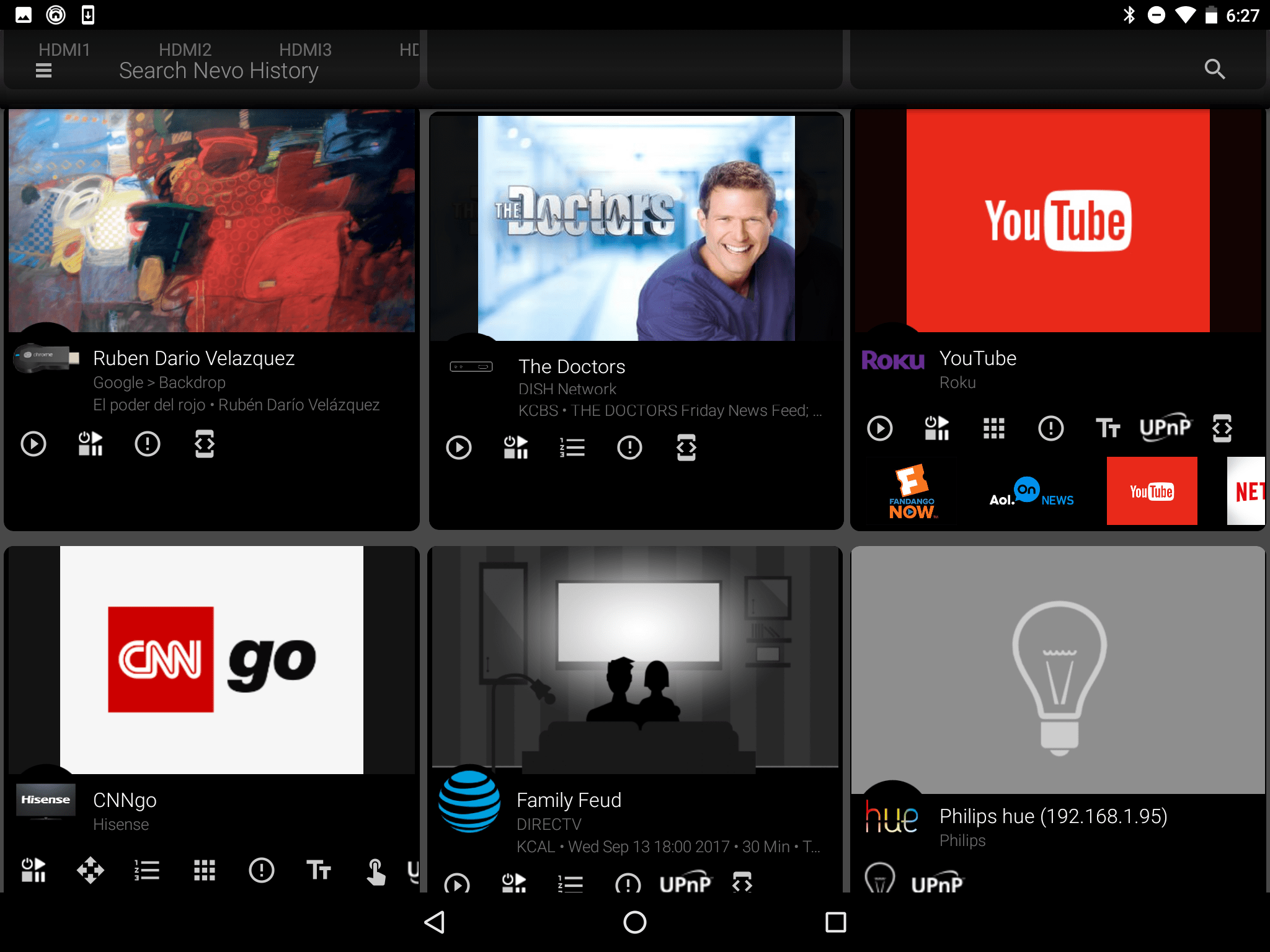Click UPnP on Philips hue card
The image size is (1270, 952).
[x=937, y=883]
